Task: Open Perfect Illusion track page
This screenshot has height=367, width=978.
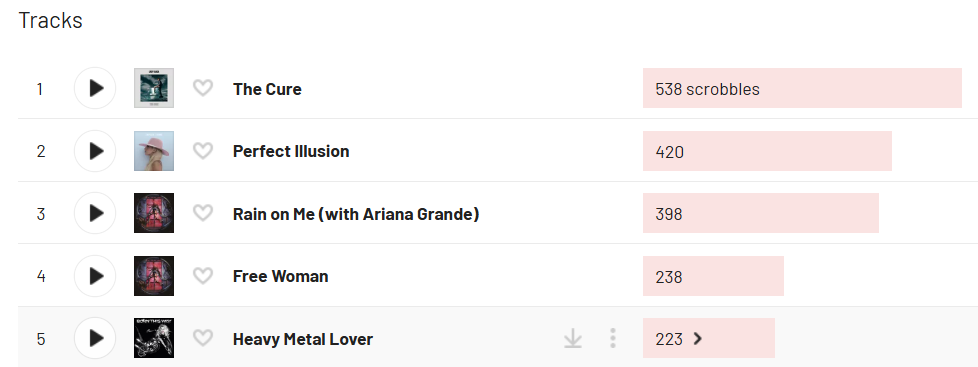Action: (291, 152)
